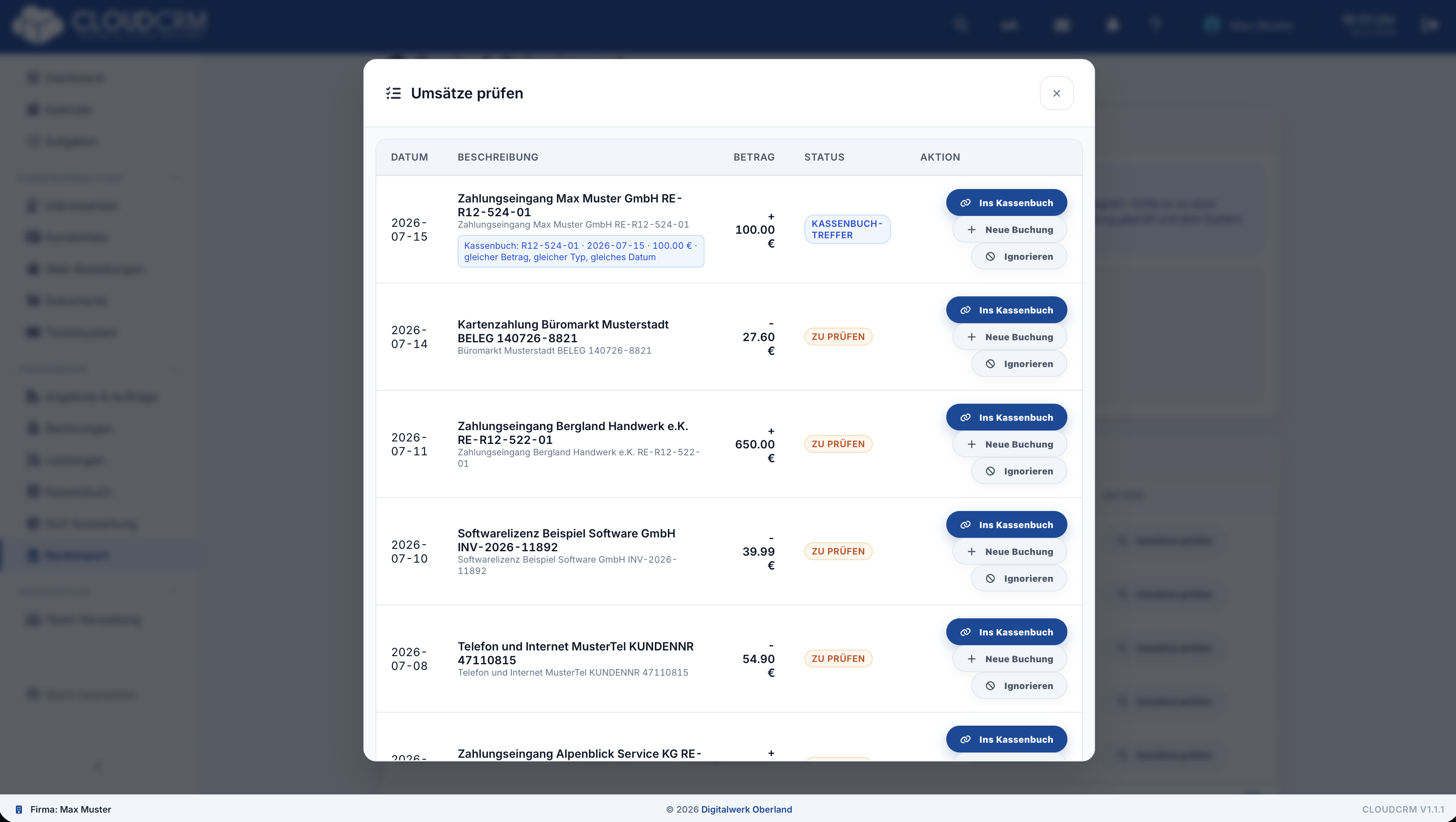Click ZU PRÜFEN badge on Bergland Handwerk row

(838, 444)
